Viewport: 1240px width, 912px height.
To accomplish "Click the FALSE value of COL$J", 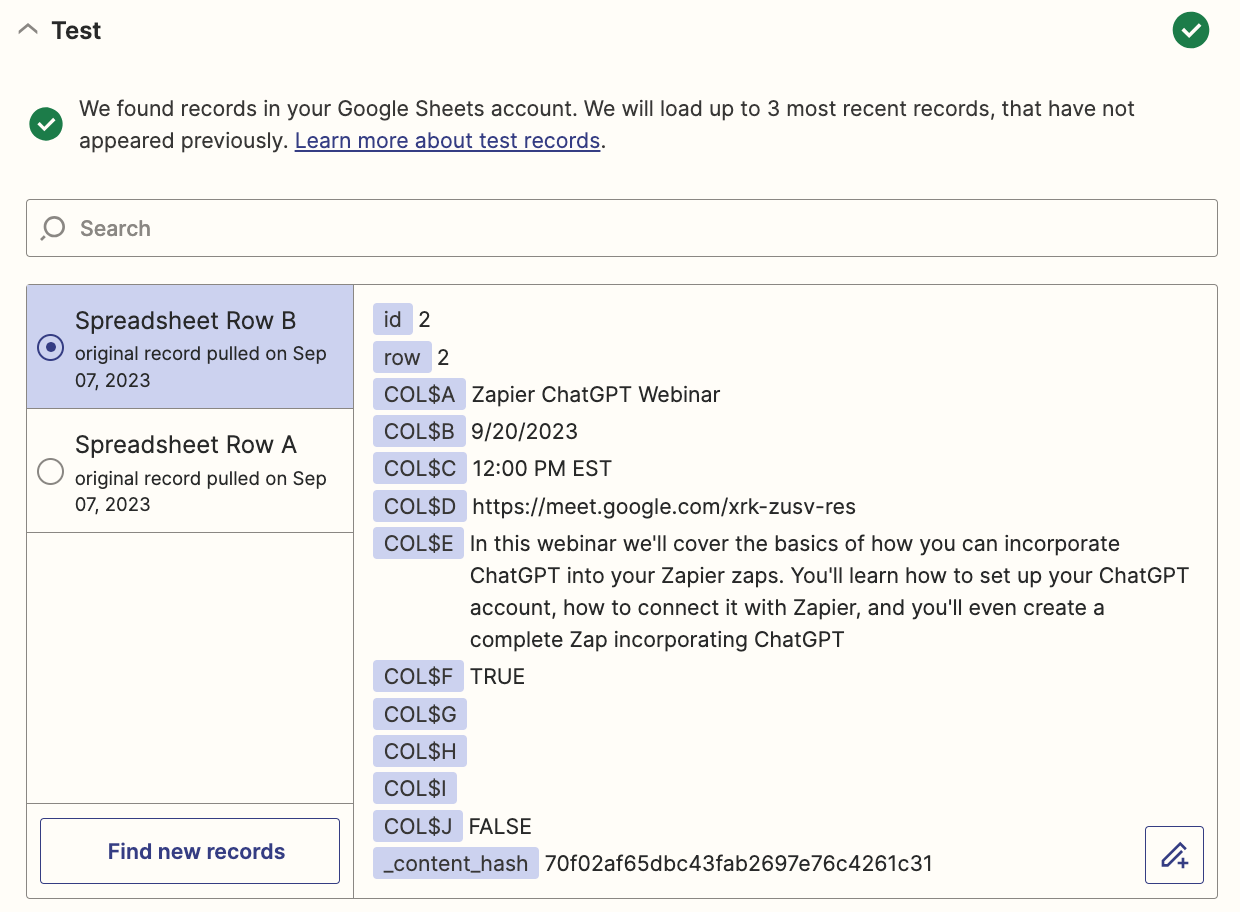I will (x=500, y=826).
